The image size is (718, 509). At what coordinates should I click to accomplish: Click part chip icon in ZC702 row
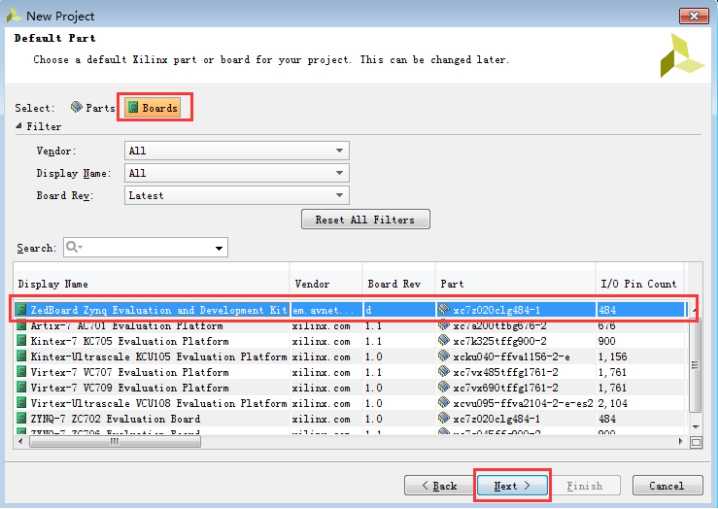(444, 418)
